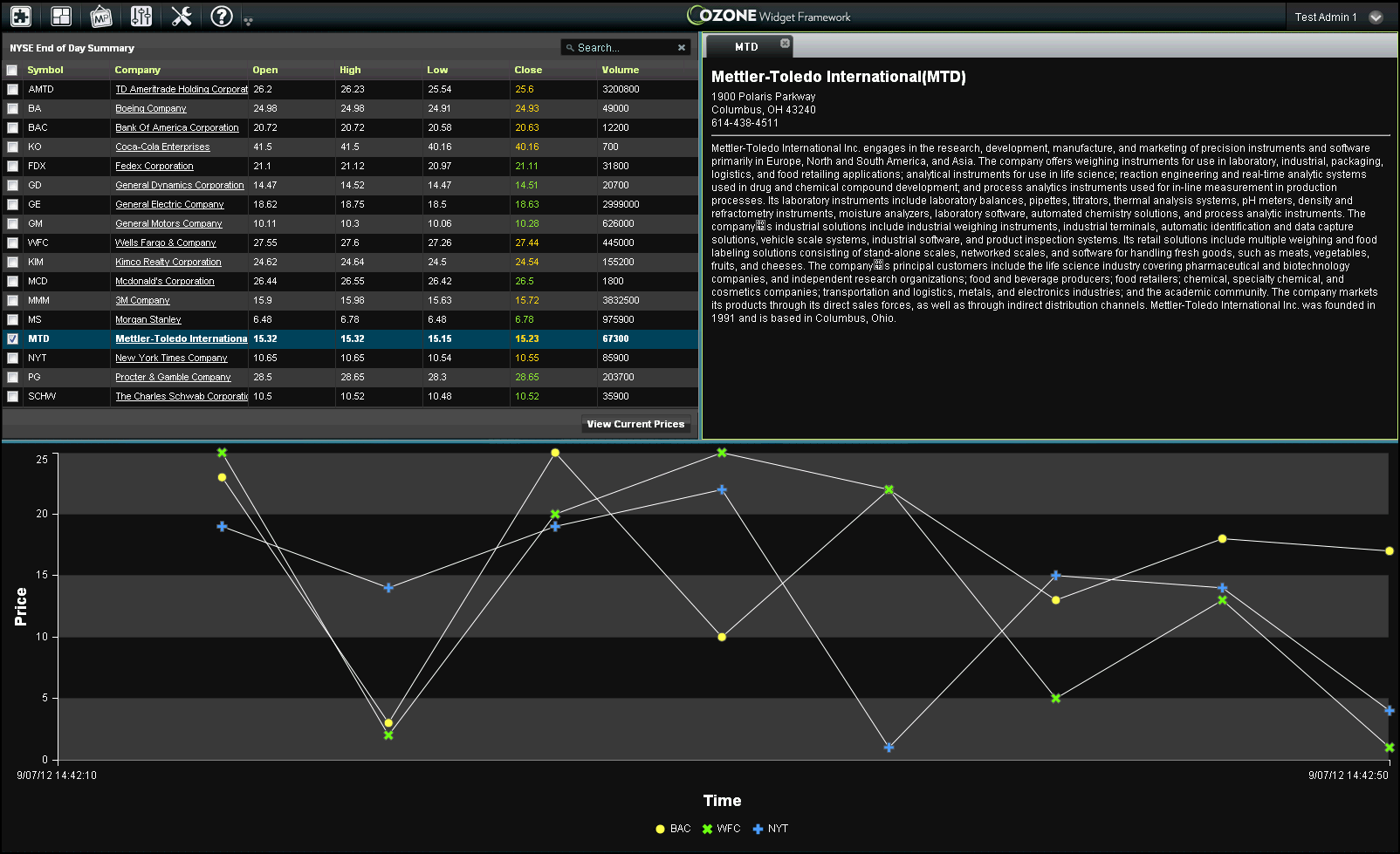The width and height of the screenshot is (1400, 854).
Task: Check the FDX row checkbox
Action: (x=12, y=166)
